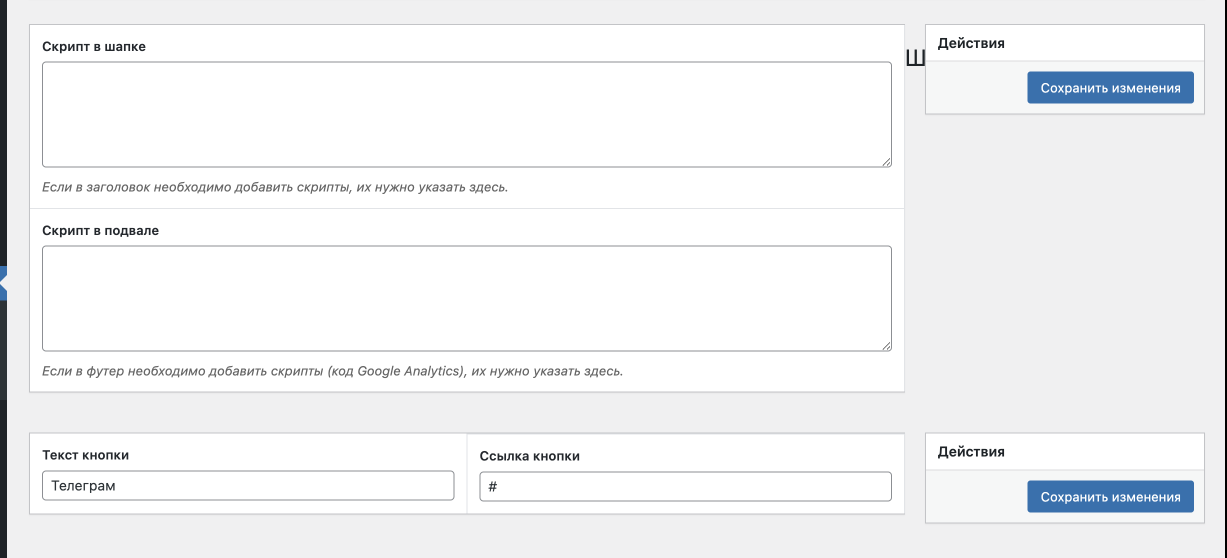The image size is (1227, 558).
Task: Select the Текст кнопки label
Action: point(85,455)
